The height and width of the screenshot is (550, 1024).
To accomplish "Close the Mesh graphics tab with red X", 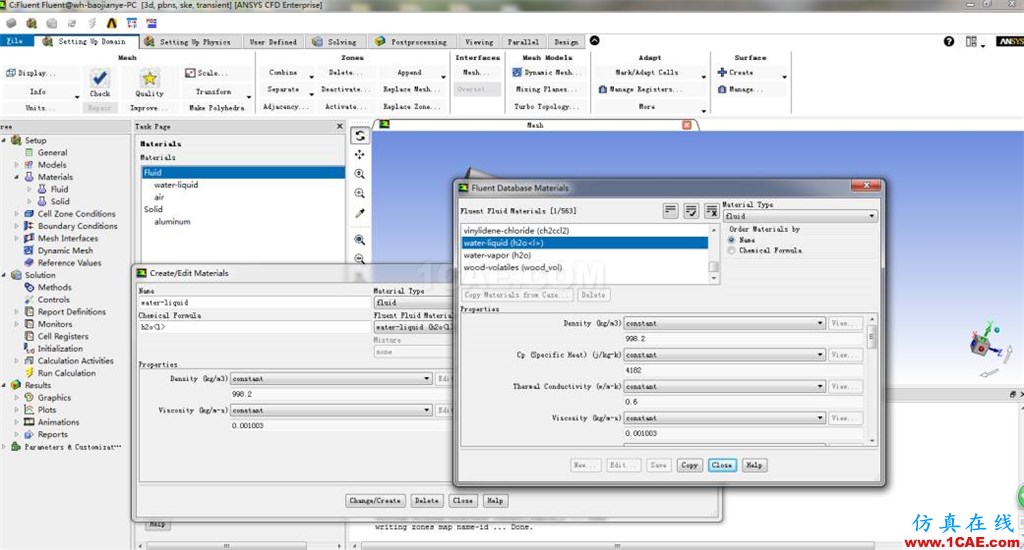I will click(x=686, y=125).
